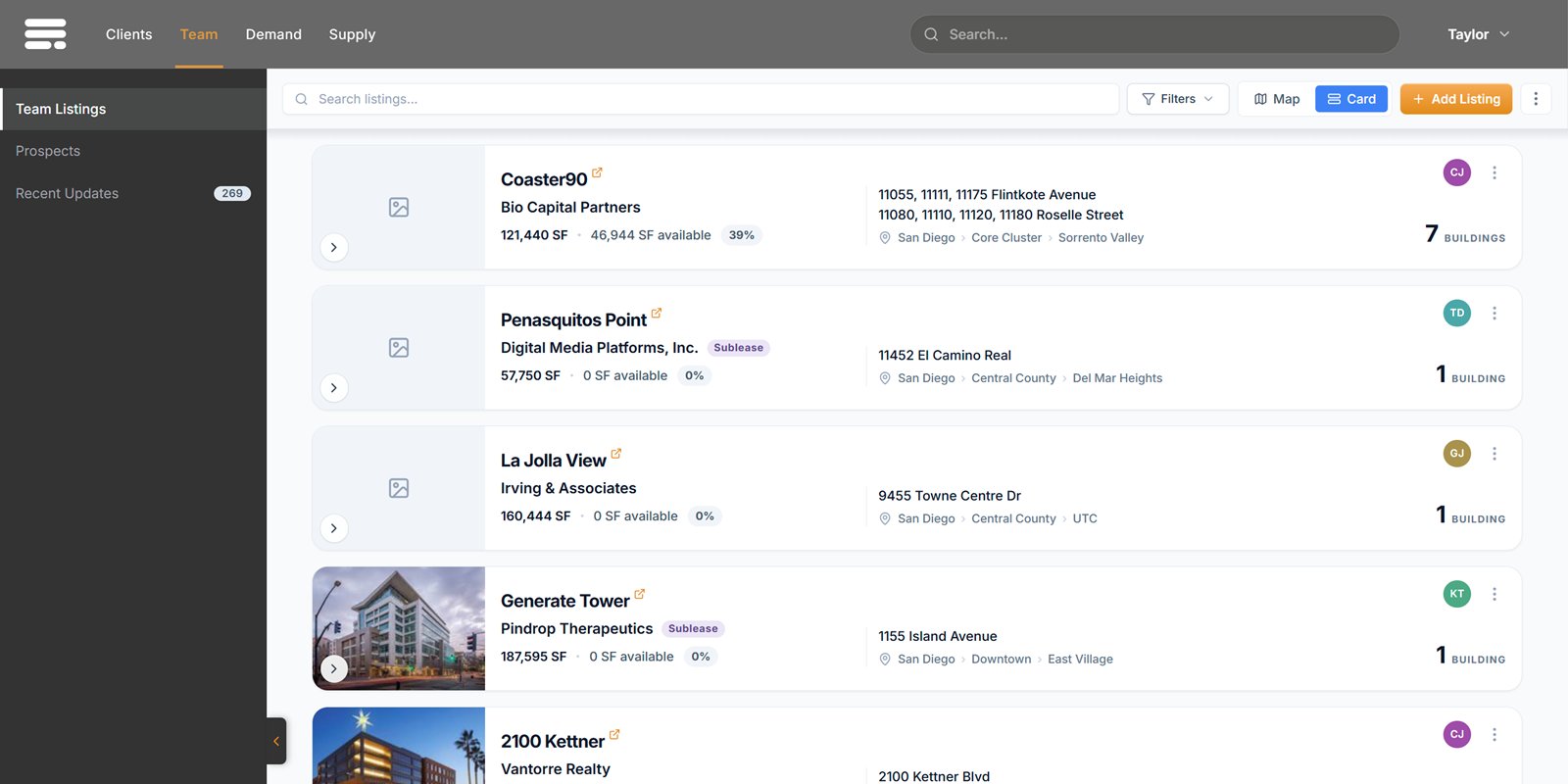Collapse the sidebar with the arrow handle
1568x784 pixels.
[x=276, y=741]
